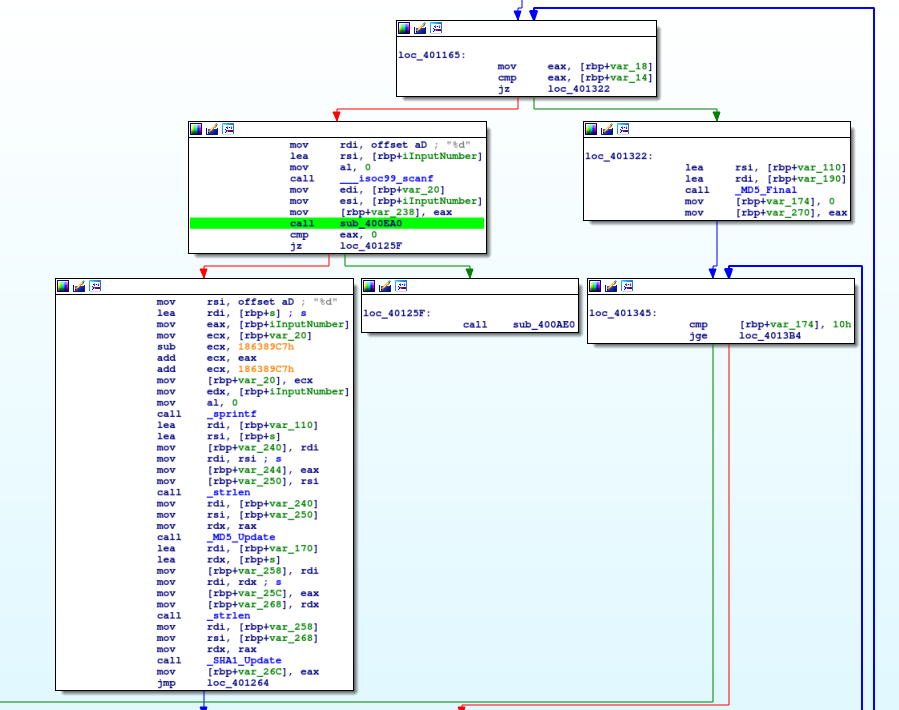899x710 pixels.
Task: Open node color picker on loc_401165 block
Action: 404,28
